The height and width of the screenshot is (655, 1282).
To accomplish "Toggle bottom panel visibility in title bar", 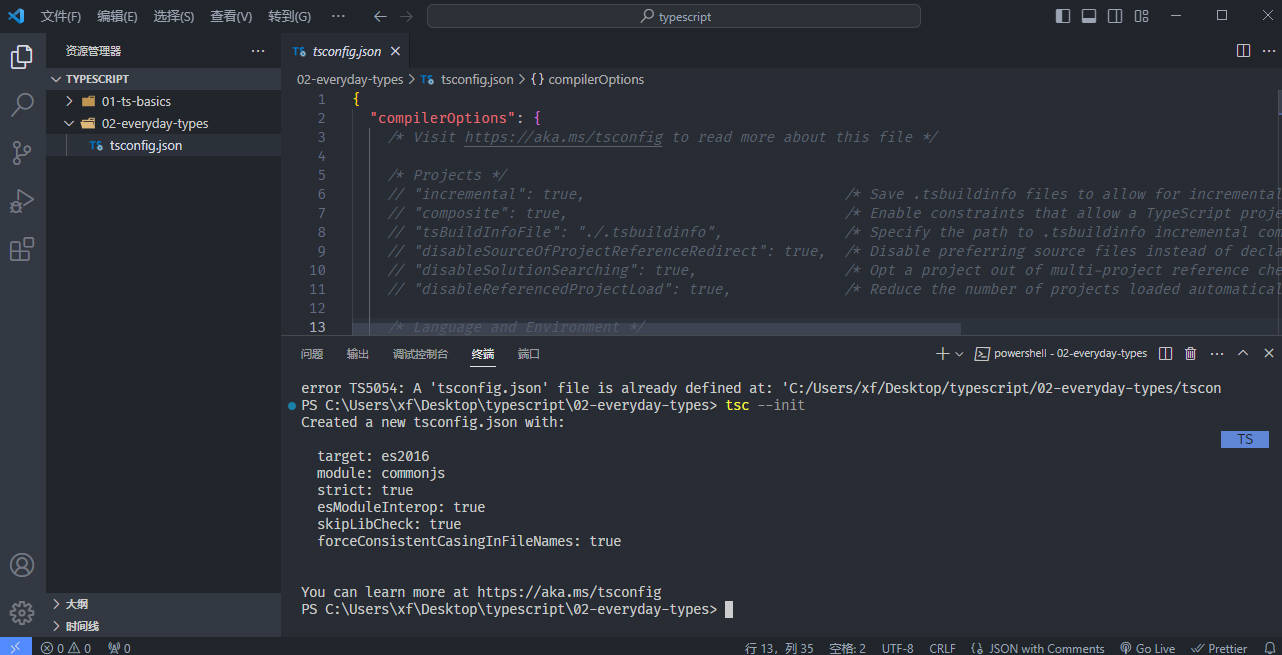I will [1089, 16].
